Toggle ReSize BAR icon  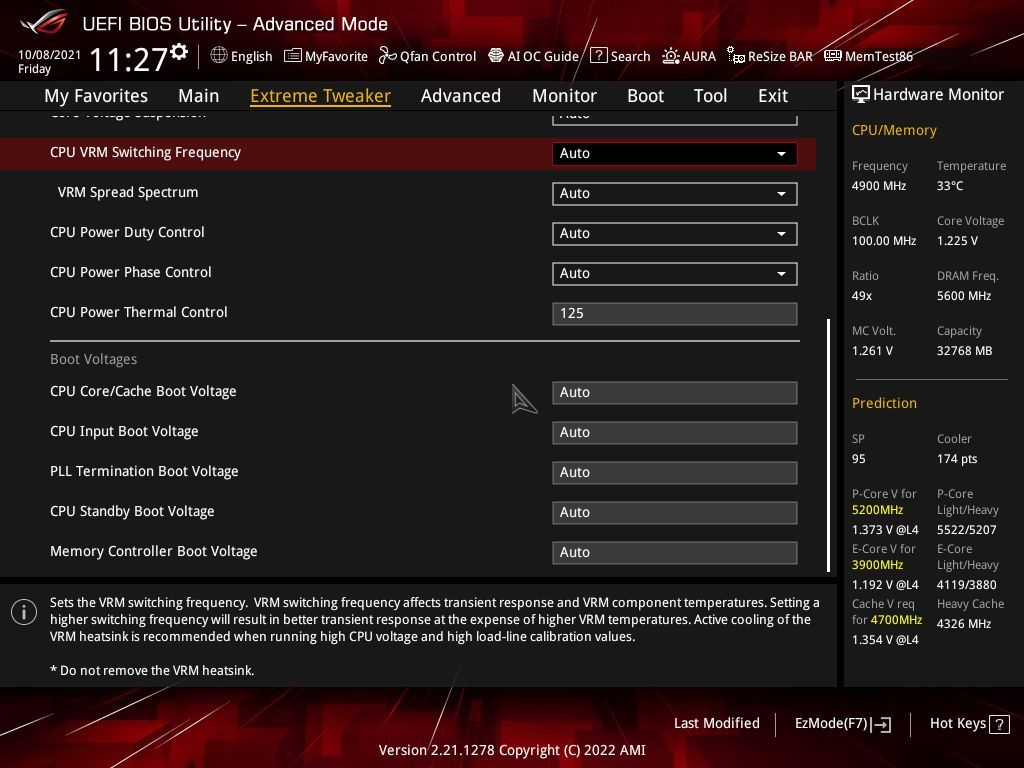[736, 56]
